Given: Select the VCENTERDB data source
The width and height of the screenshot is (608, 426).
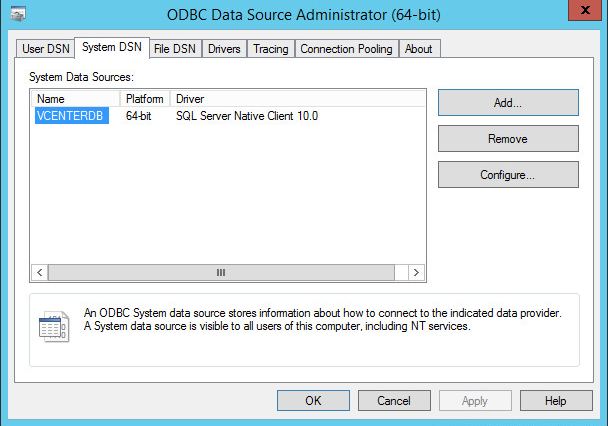Looking at the screenshot, I should (x=71, y=116).
